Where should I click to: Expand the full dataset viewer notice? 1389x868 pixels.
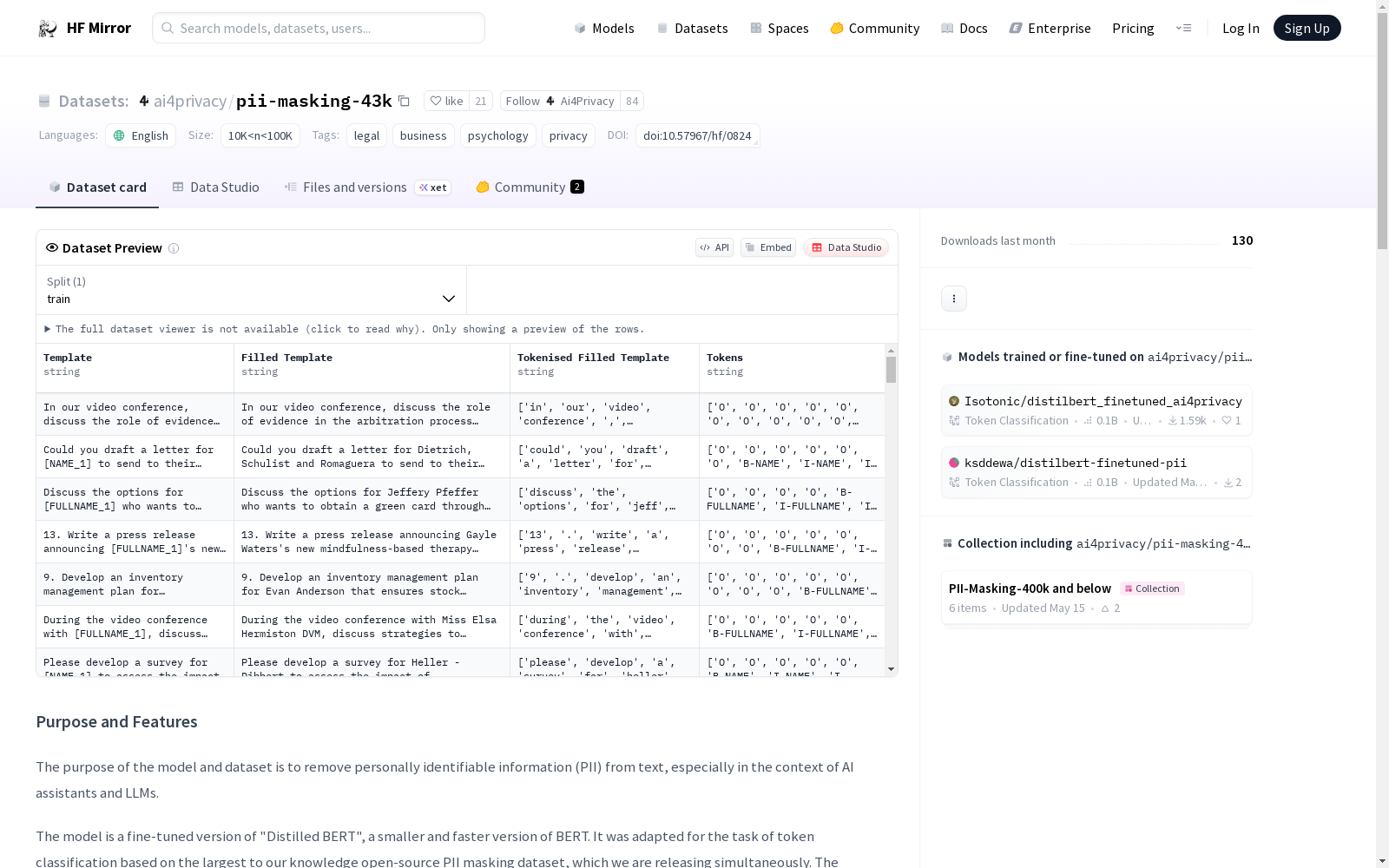pos(345,329)
